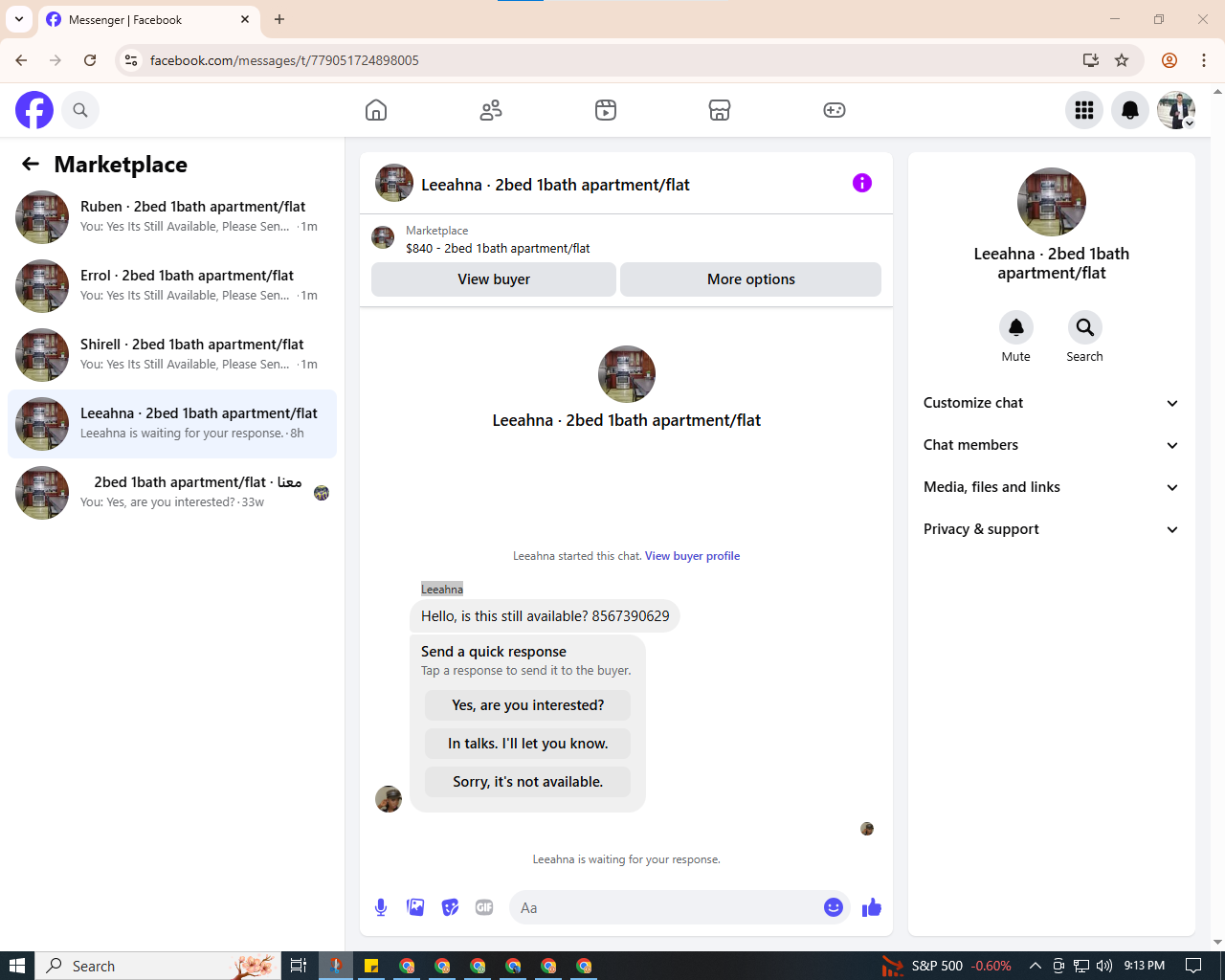This screenshot has width=1225, height=980.
Task: Click Leeahna sender avatar beside quick responses
Action: (389, 799)
